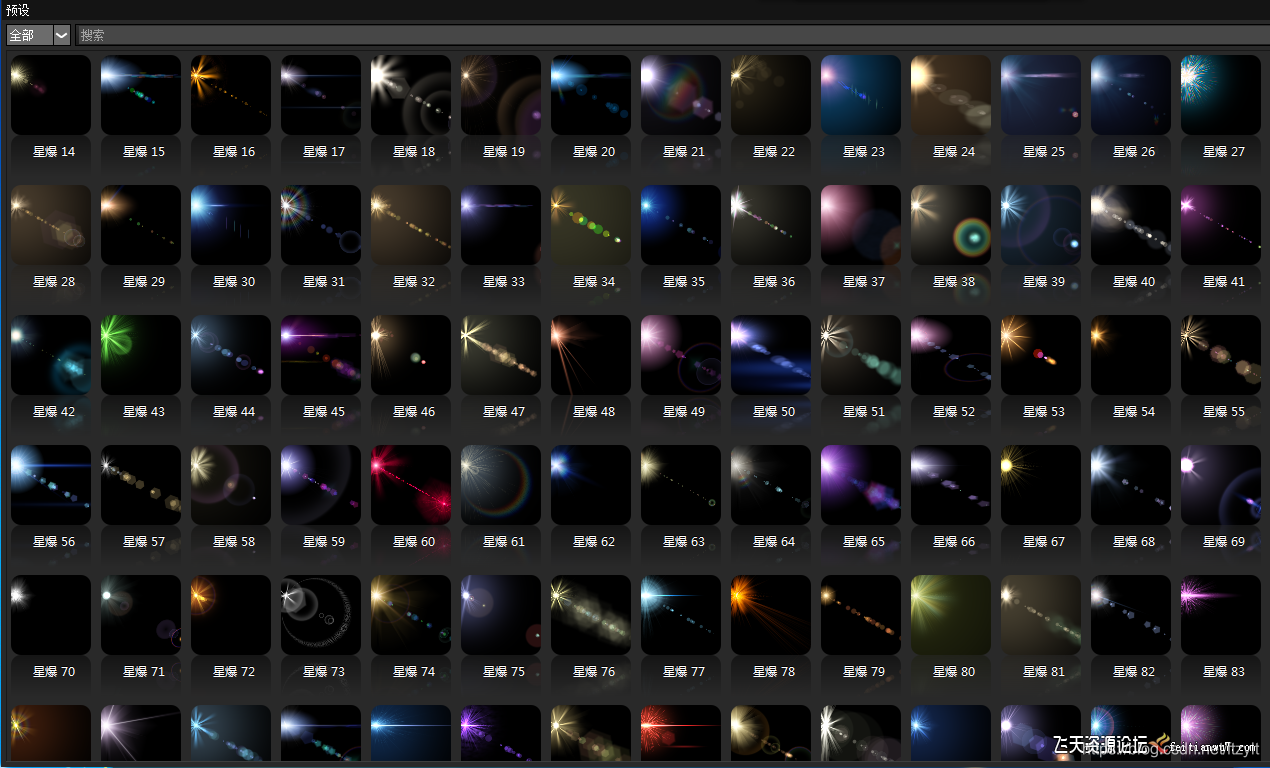Pick the green 星爆 43 preset
The height and width of the screenshot is (768, 1270).
141,355
